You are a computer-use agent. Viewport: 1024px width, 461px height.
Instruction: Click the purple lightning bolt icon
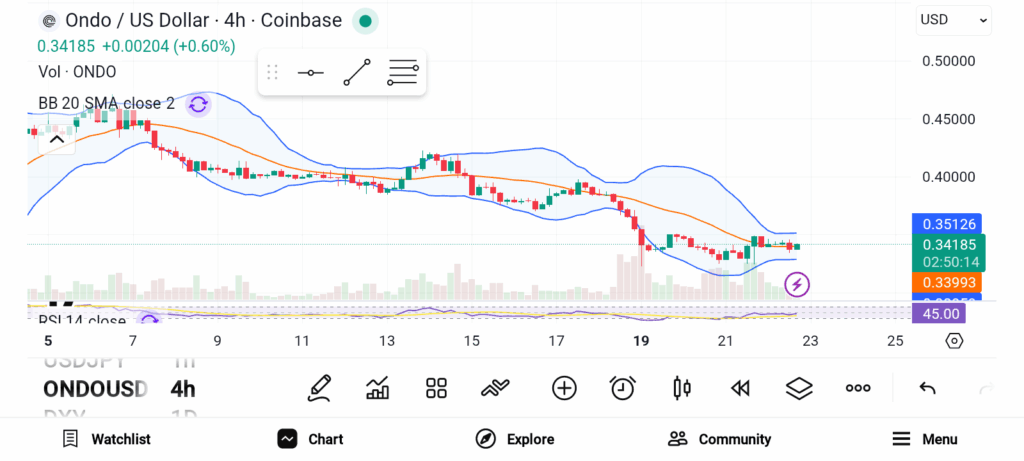[x=797, y=285]
